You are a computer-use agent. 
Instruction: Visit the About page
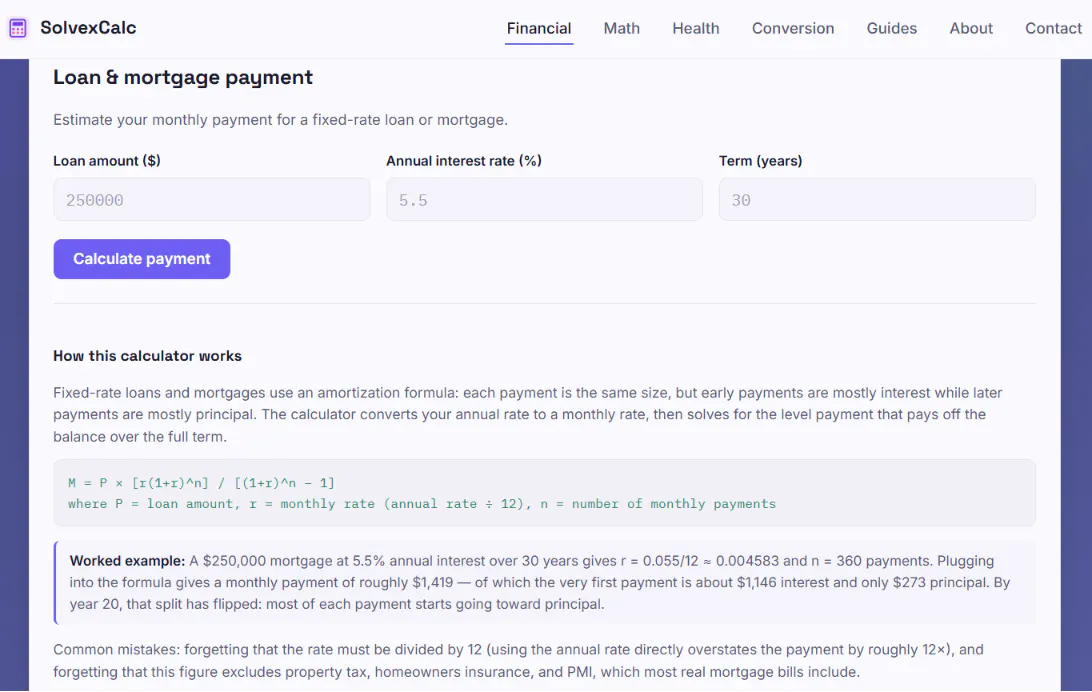tap(971, 29)
